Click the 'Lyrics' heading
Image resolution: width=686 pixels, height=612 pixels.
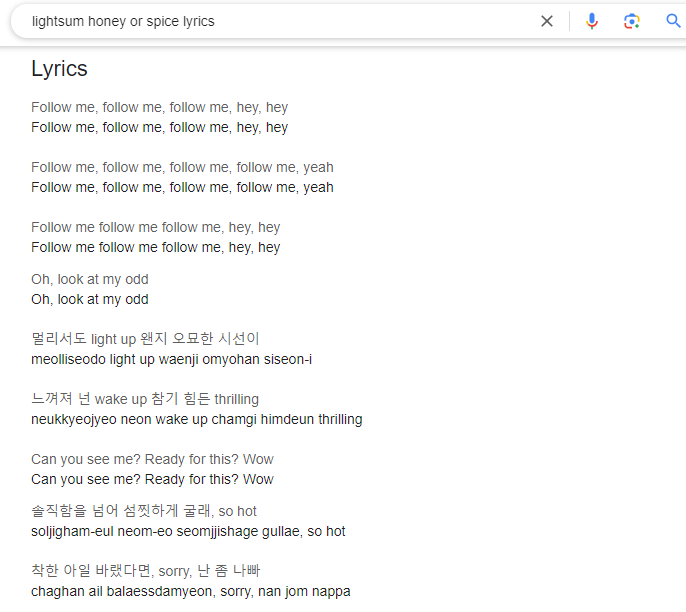coord(60,69)
